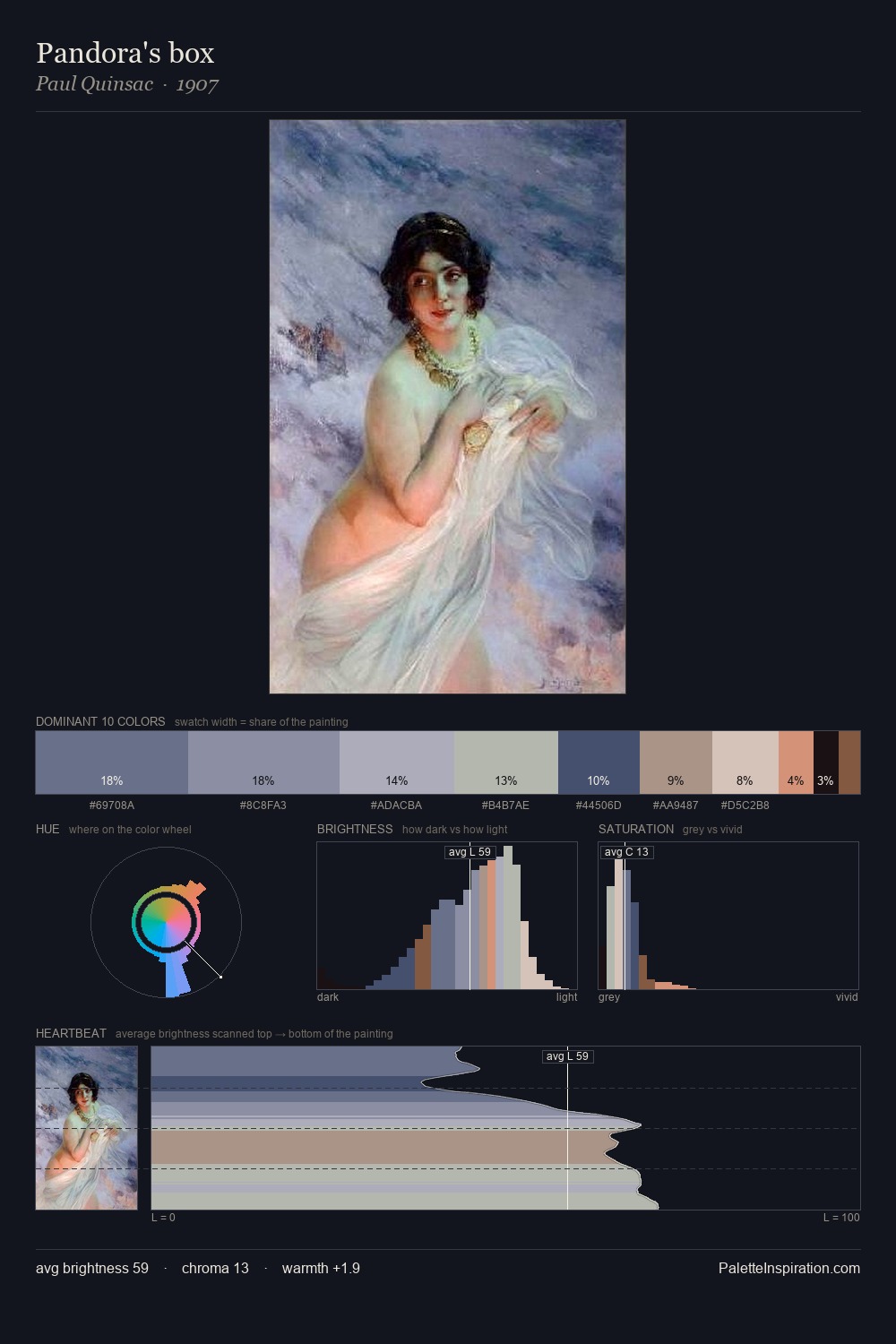Open the small painting thumbnail beside heartbeat chart

(87, 1128)
